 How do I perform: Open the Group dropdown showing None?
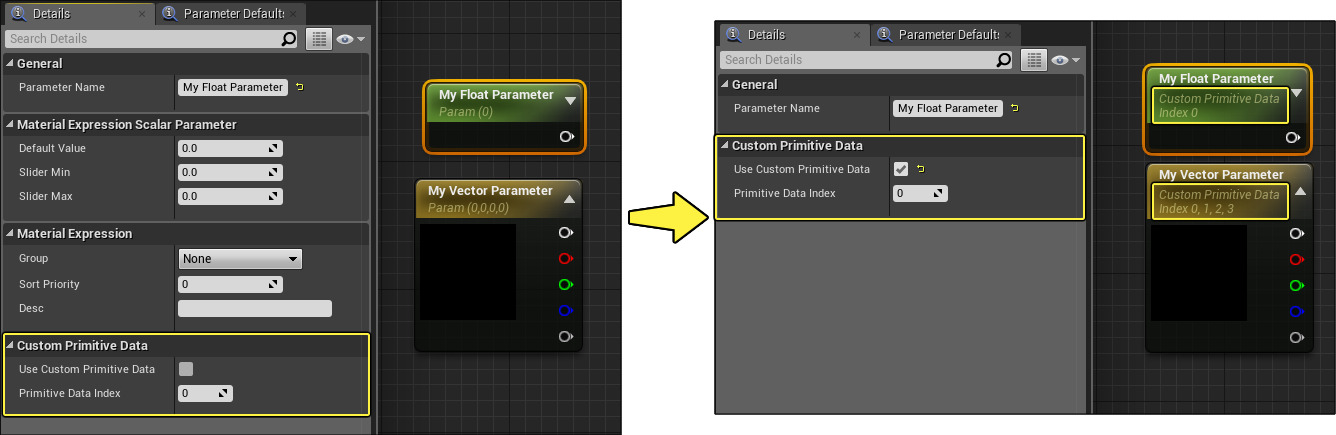(240, 259)
